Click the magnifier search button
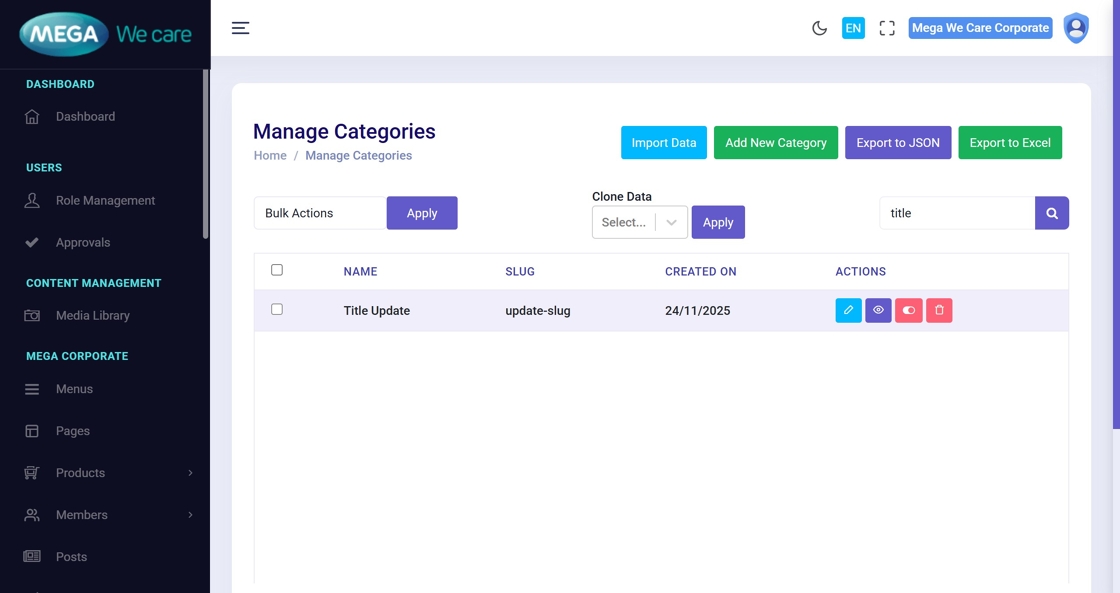 (1051, 213)
